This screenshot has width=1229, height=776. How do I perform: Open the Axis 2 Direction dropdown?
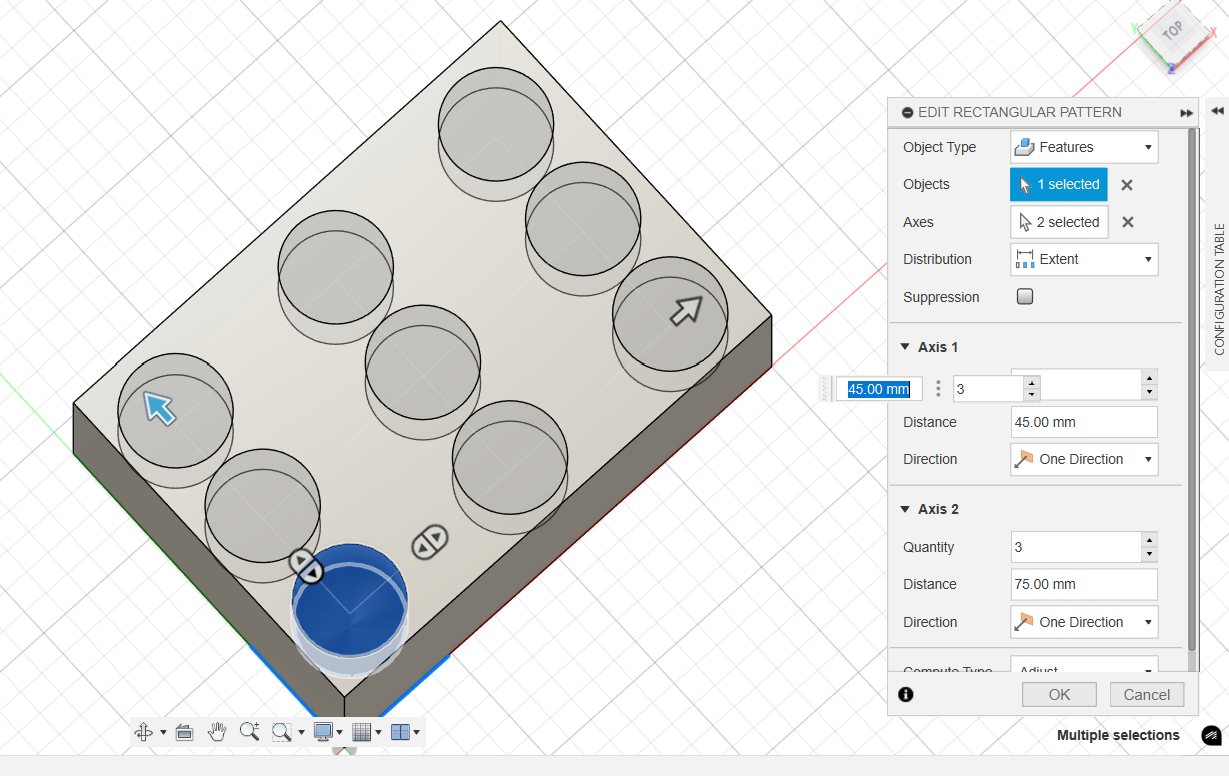pos(1084,622)
